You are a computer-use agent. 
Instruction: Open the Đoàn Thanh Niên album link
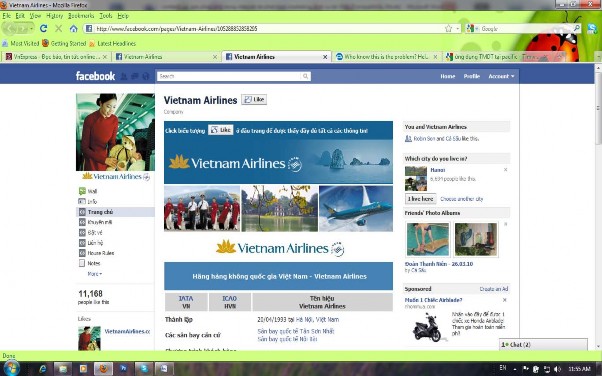(438, 264)
